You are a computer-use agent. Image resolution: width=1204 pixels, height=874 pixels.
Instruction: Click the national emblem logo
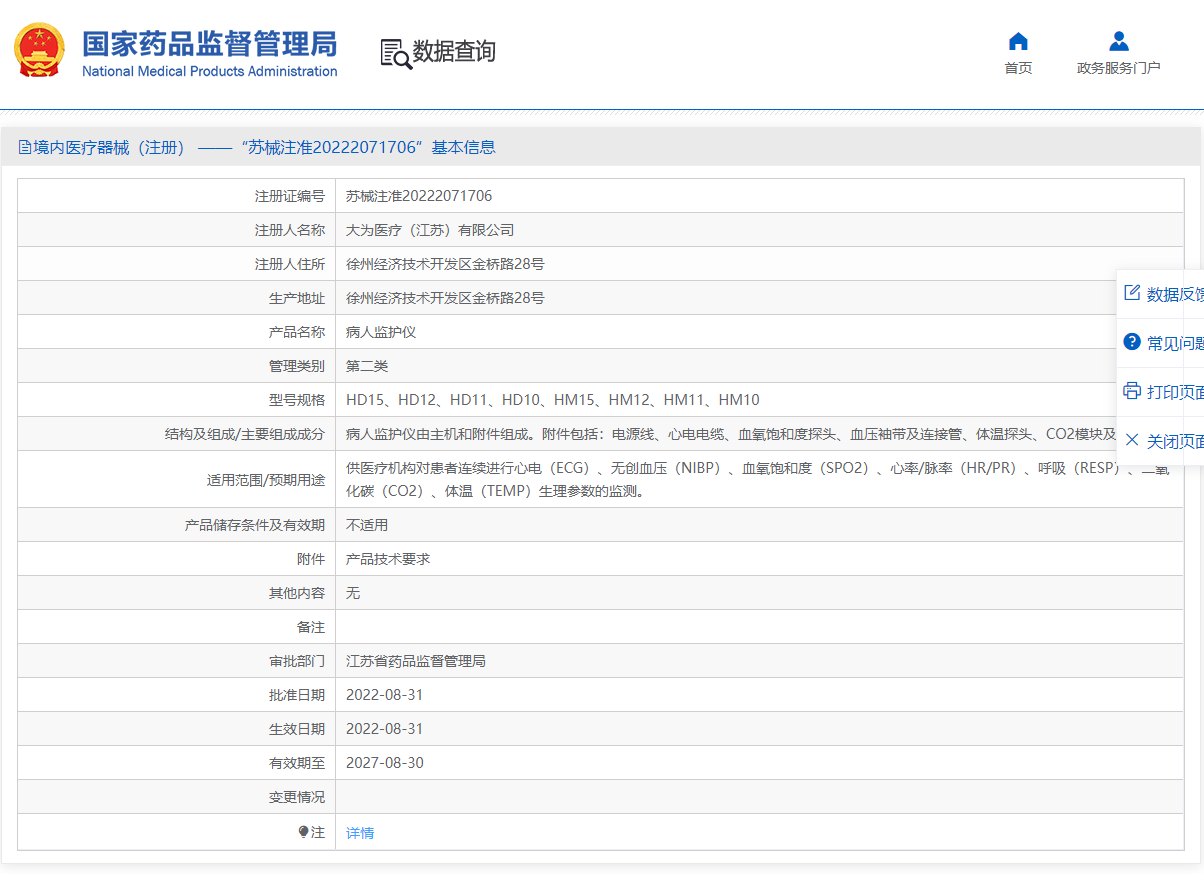point(39,51)
